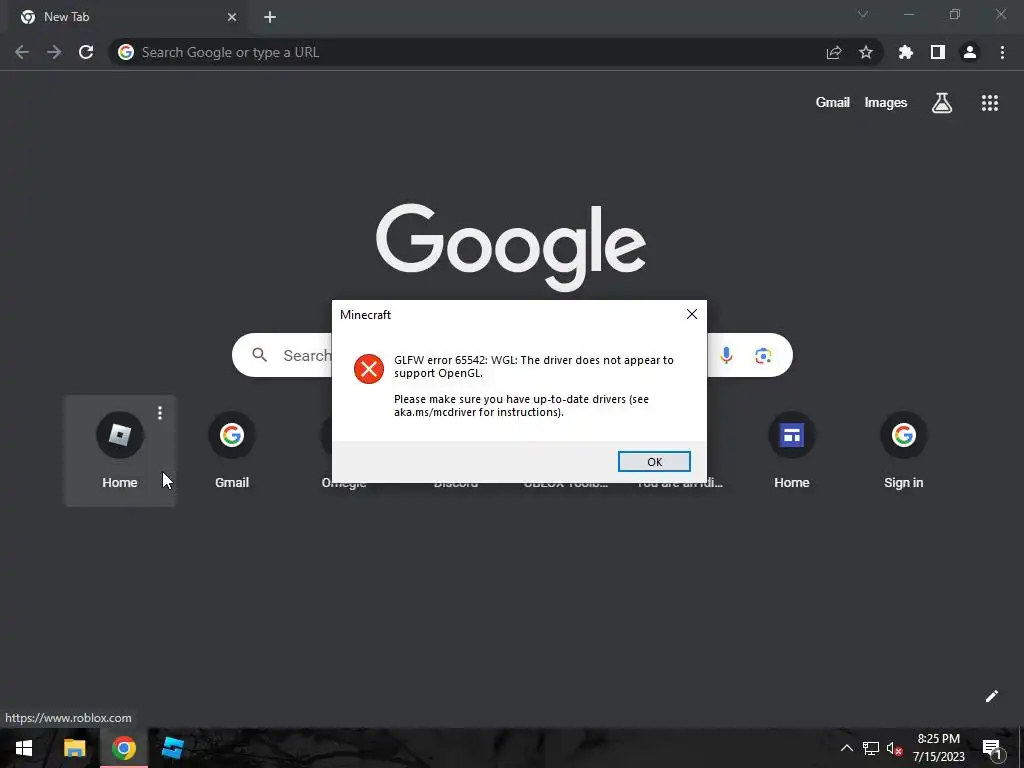The width and height of the screenshot is (1024, 768).
Task: Customize this page with pencil icon
Action: (991, 696)
